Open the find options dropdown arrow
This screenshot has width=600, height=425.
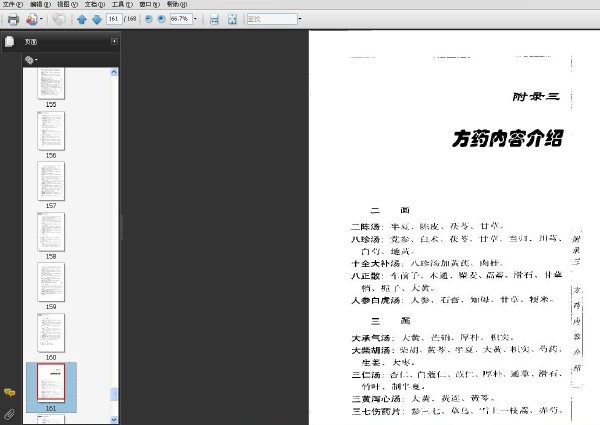click(x=300, y=19)
